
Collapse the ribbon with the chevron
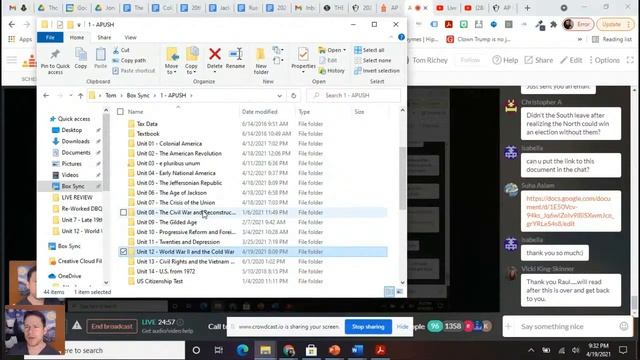point(391,37)
